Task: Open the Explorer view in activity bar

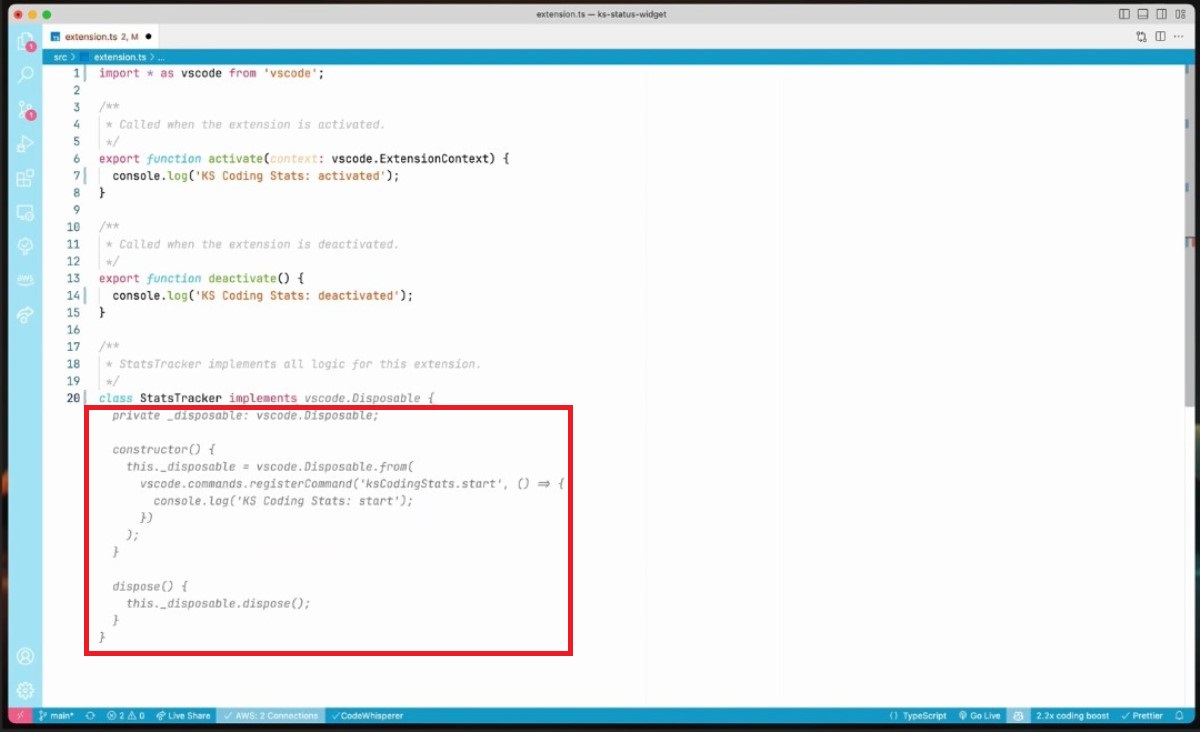Action: 26,42
